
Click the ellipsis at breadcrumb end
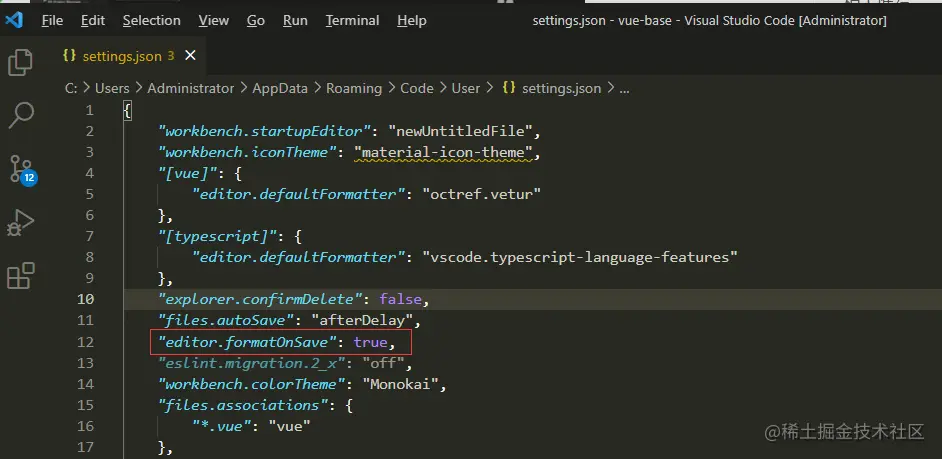624,89
